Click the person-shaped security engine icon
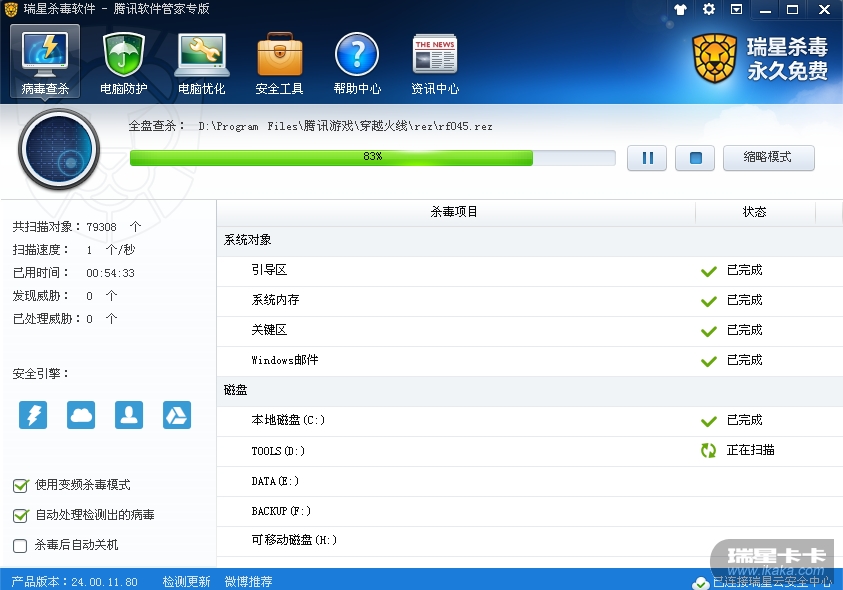843x590 pixels. pyautogui.click(x=129, y=415)
